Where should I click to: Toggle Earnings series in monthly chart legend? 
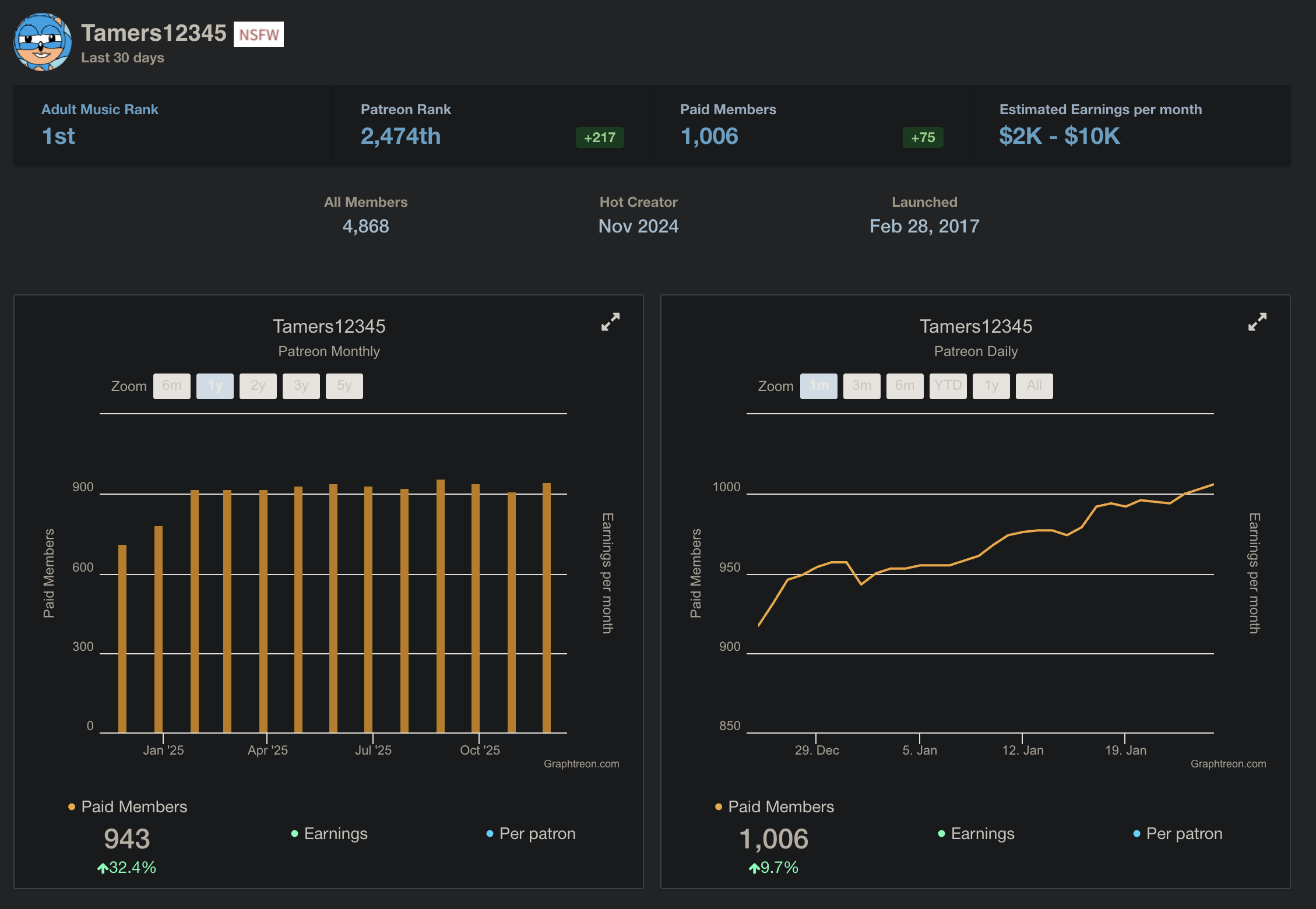(335, 834)
